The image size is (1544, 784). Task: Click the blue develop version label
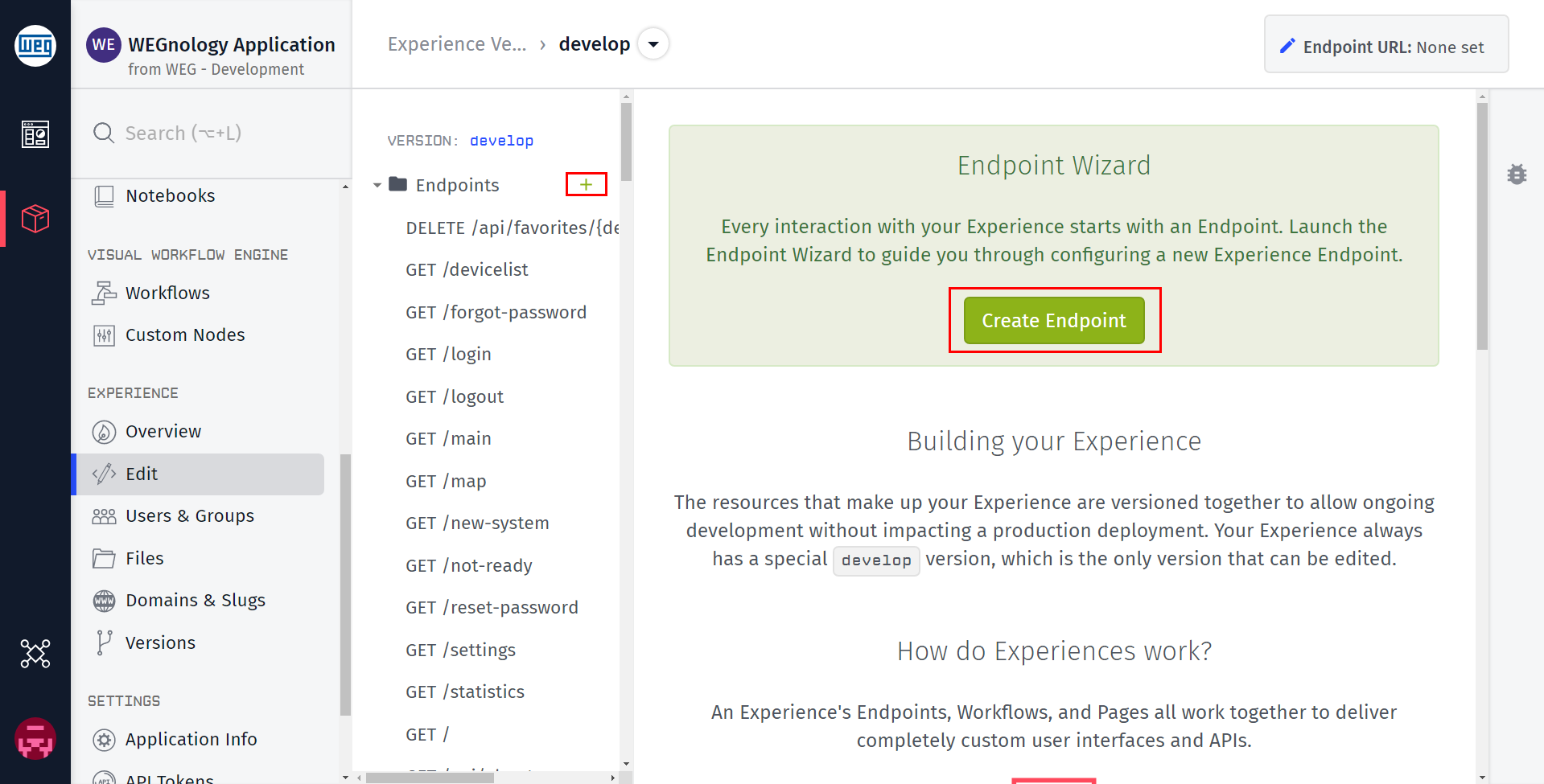pyautogui.click(x=501, y=141)
